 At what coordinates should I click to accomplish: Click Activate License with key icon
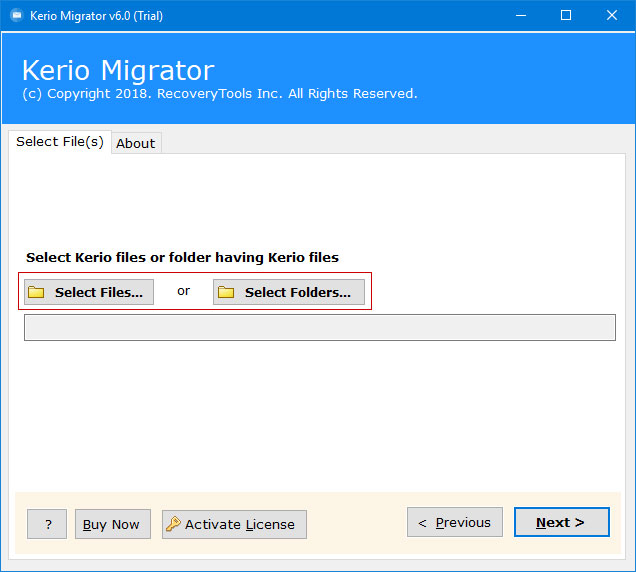click(234, 524)
